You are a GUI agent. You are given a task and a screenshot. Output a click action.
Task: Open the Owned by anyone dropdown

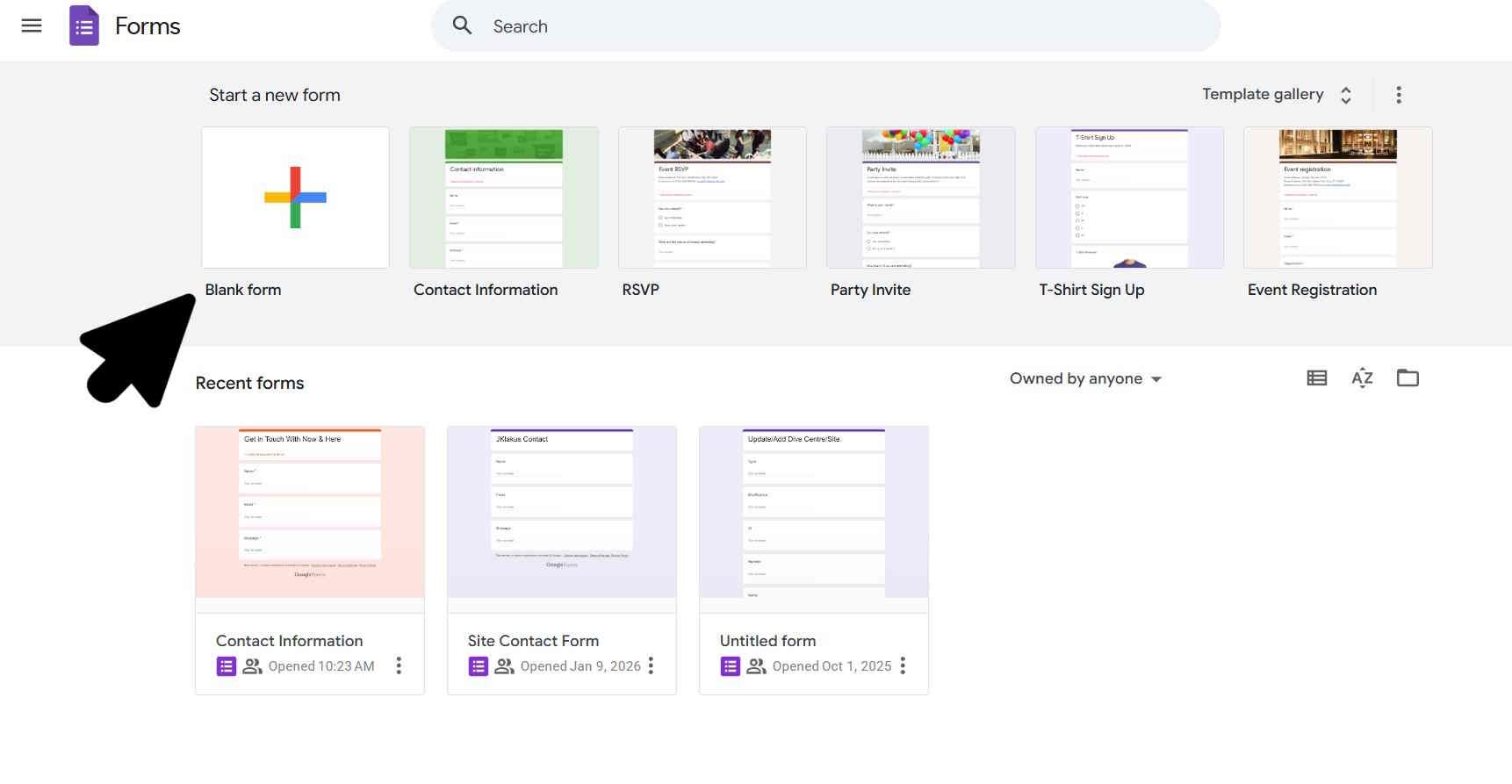pos(1085,378)
